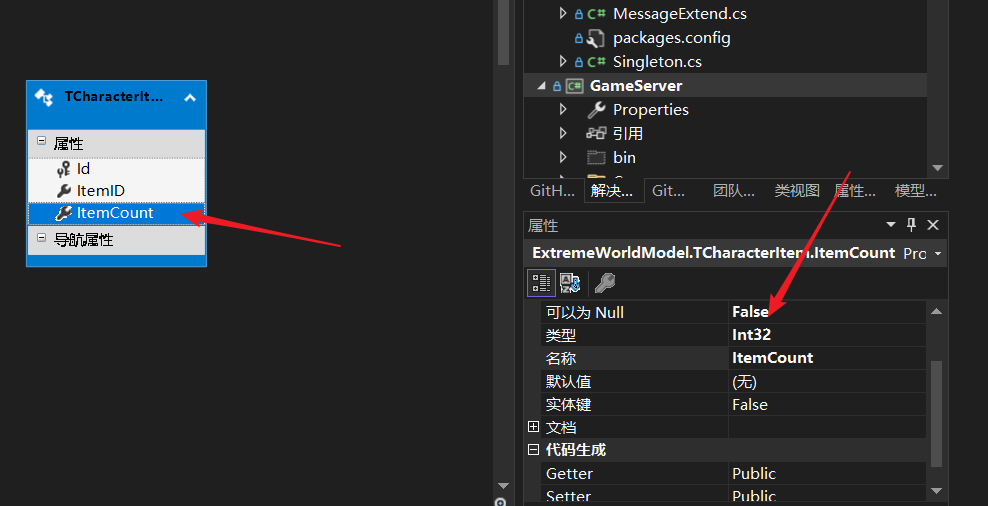Viewport: 988px width, 506px height.
Task: Click the key icon beside Id
Action: [x=63, y=169]
